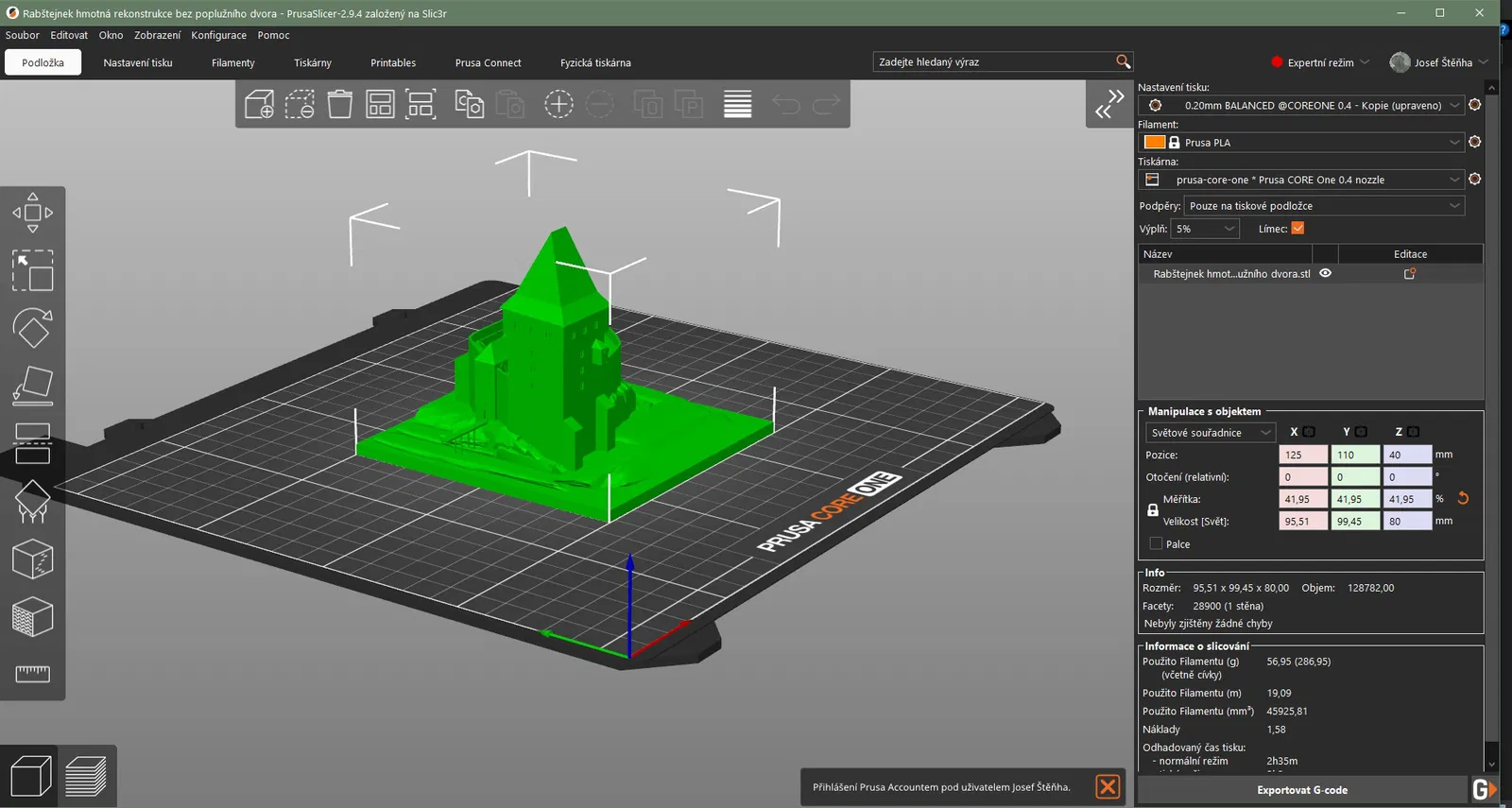Expand the Výplň infill percentage dropdown
The width and height of the screenshot is (1512, 808).
[x=1205, y=229]
